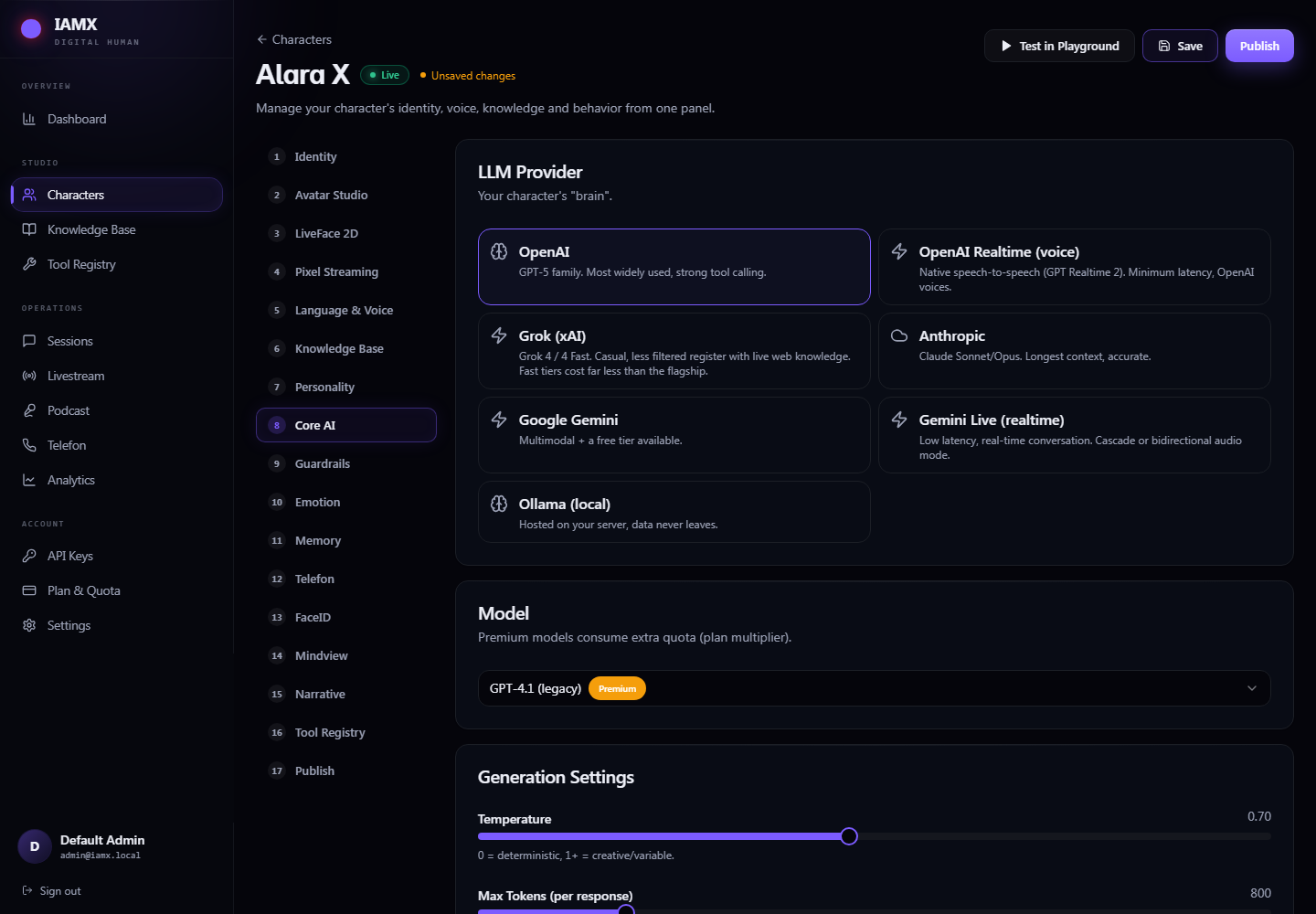Click the cloud icon on Anthropic card
Viewport: 1316px width, 914px height.
(899, 335)
